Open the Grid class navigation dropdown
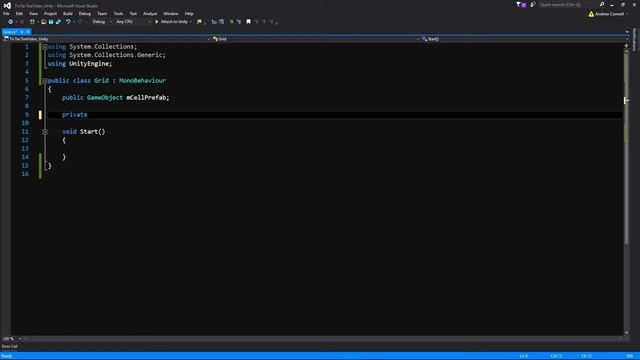 coord(316,39)
